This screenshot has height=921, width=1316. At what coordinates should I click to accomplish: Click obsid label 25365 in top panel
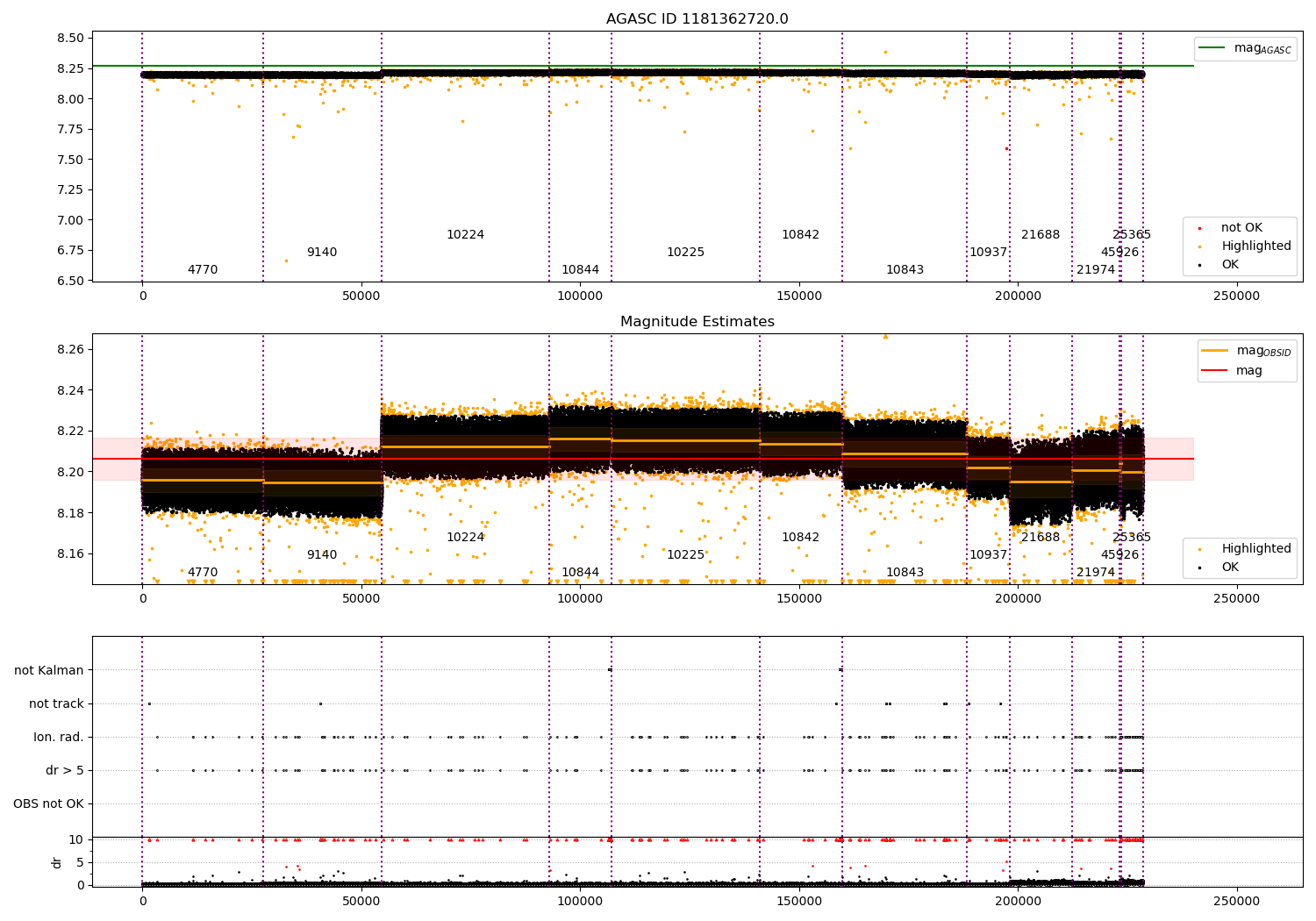1132,234
